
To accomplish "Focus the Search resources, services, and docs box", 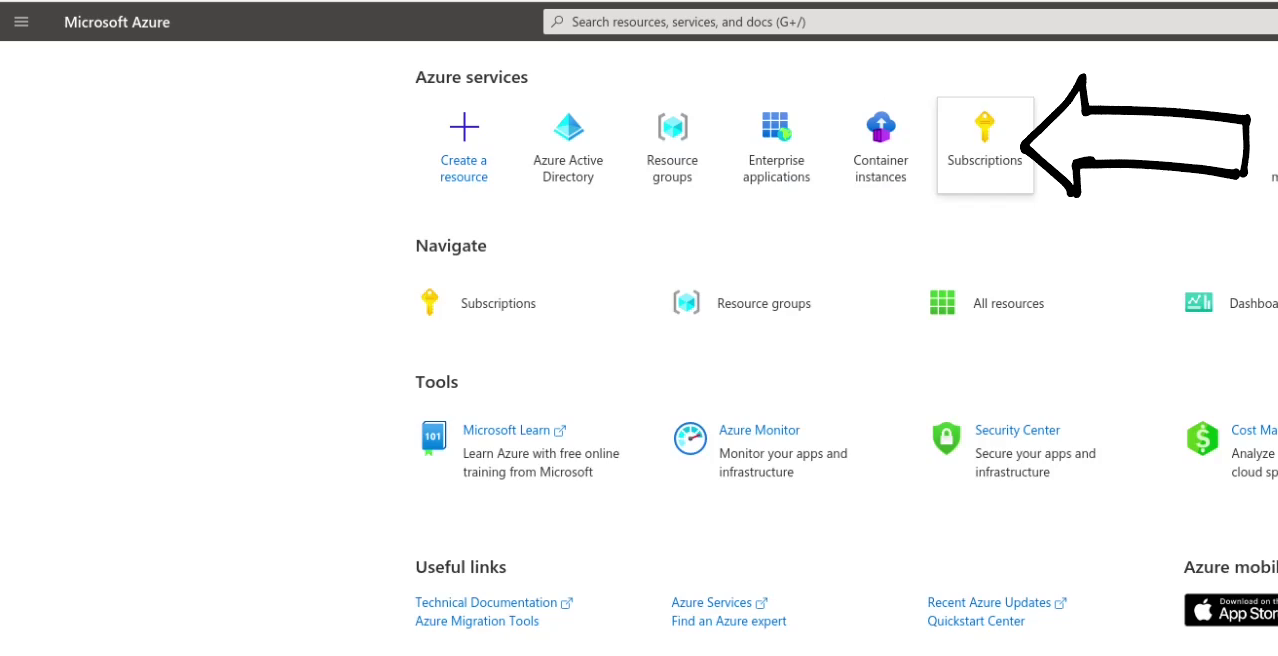I will [x=910, y=22].
